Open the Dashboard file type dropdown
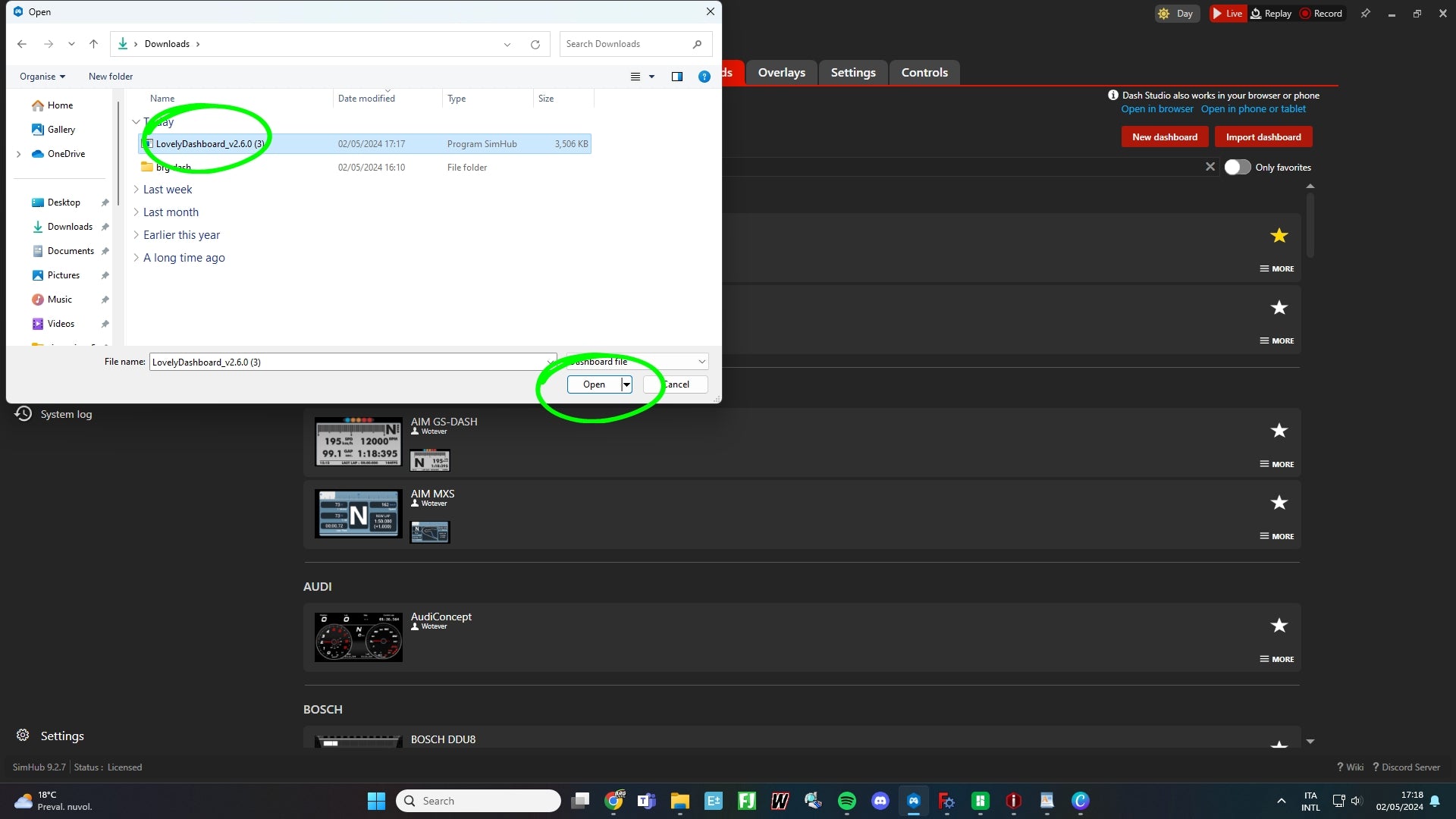 pos(637,362)
